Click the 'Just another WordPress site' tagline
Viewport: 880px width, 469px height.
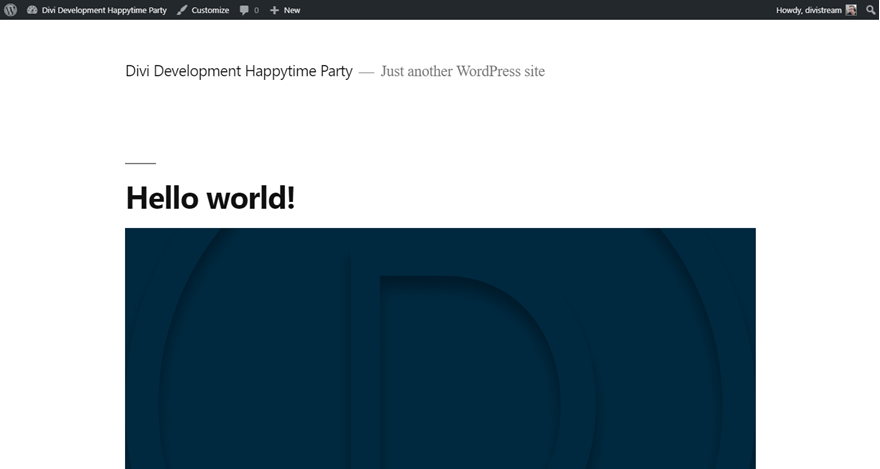pos(462,71)
